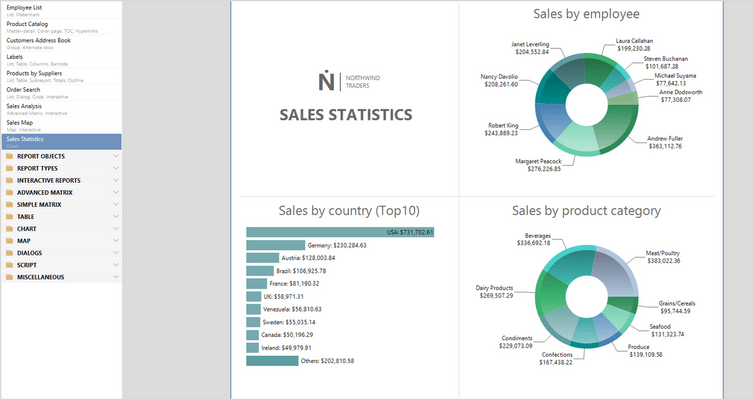Select Products by Suppliers report

click(x=36, y=73)
